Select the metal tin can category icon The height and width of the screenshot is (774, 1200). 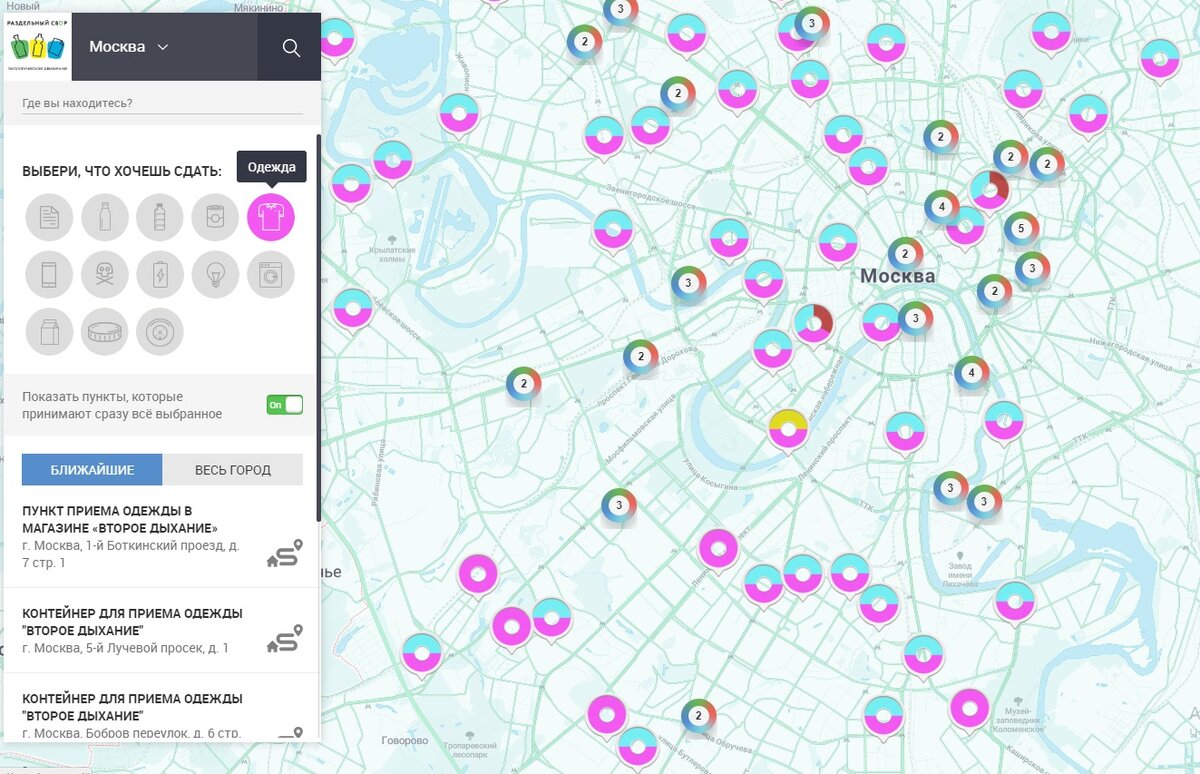click(x=215, y=217)
